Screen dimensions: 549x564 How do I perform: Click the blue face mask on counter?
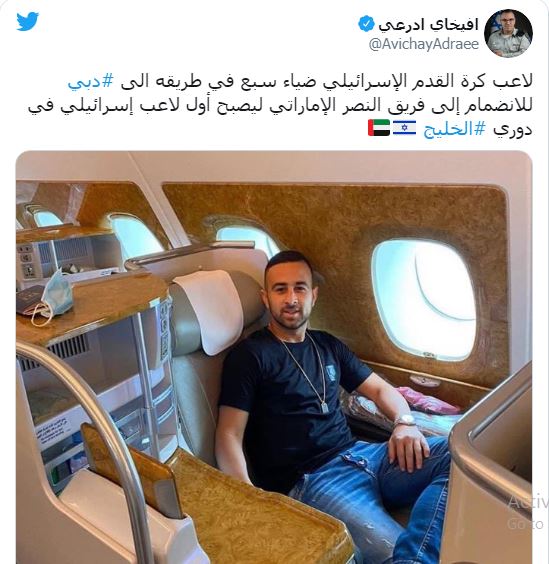click(53, 297)
